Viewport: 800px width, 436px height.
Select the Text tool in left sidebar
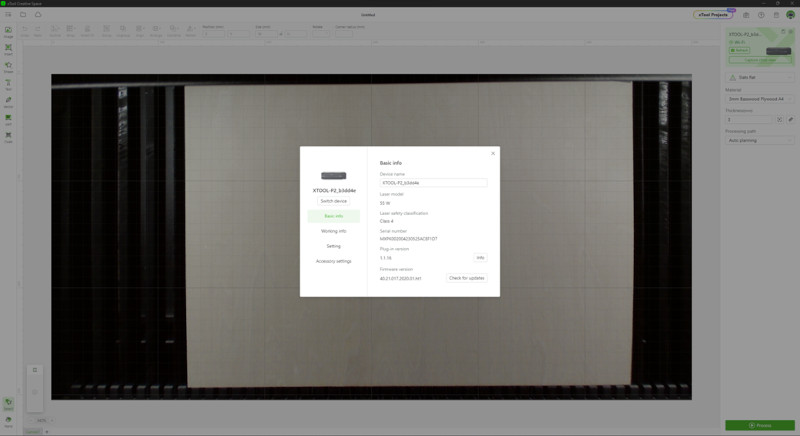tap(8, 85)
